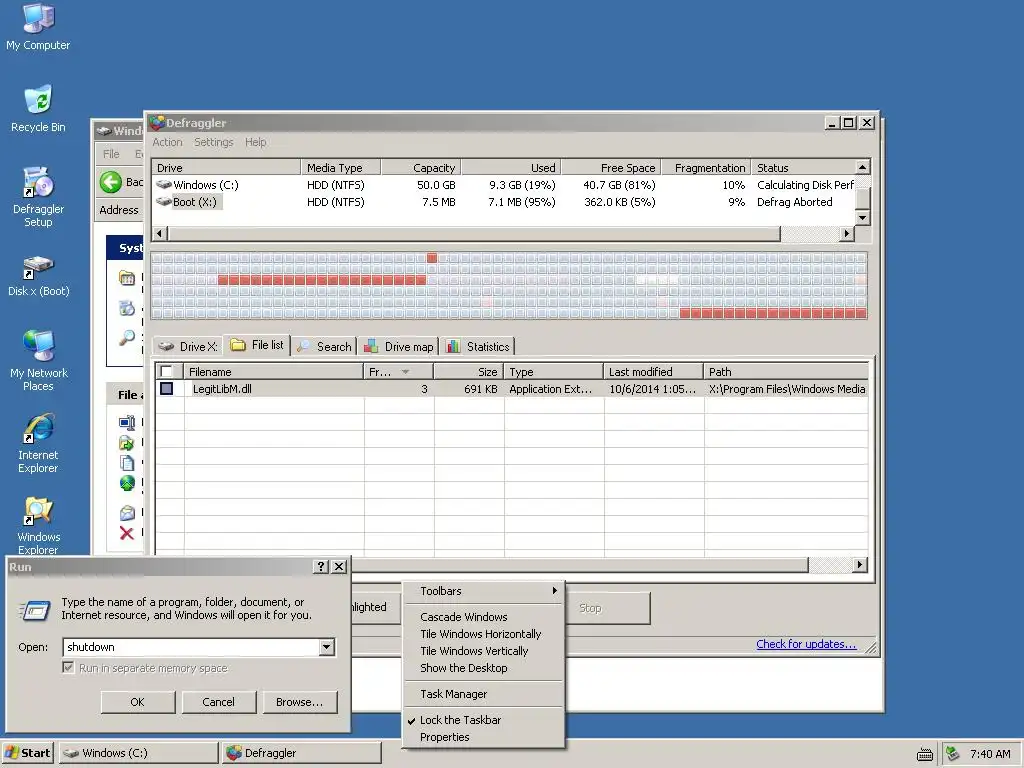Click the red X delete icon in the Explorer sidebar
Screen dimensions: 1024x768
pyautogui.click(x=127, y=533)
